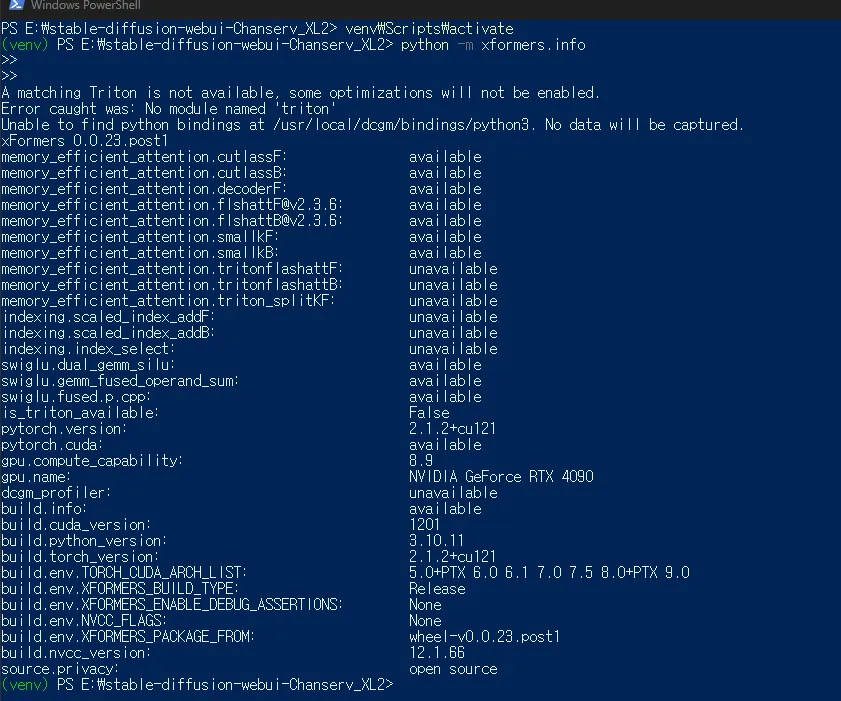Image resolution: width=841 pixels, height=701 pixels.
Task: Click the is_triton_available False value
Action: click(429, 412)
